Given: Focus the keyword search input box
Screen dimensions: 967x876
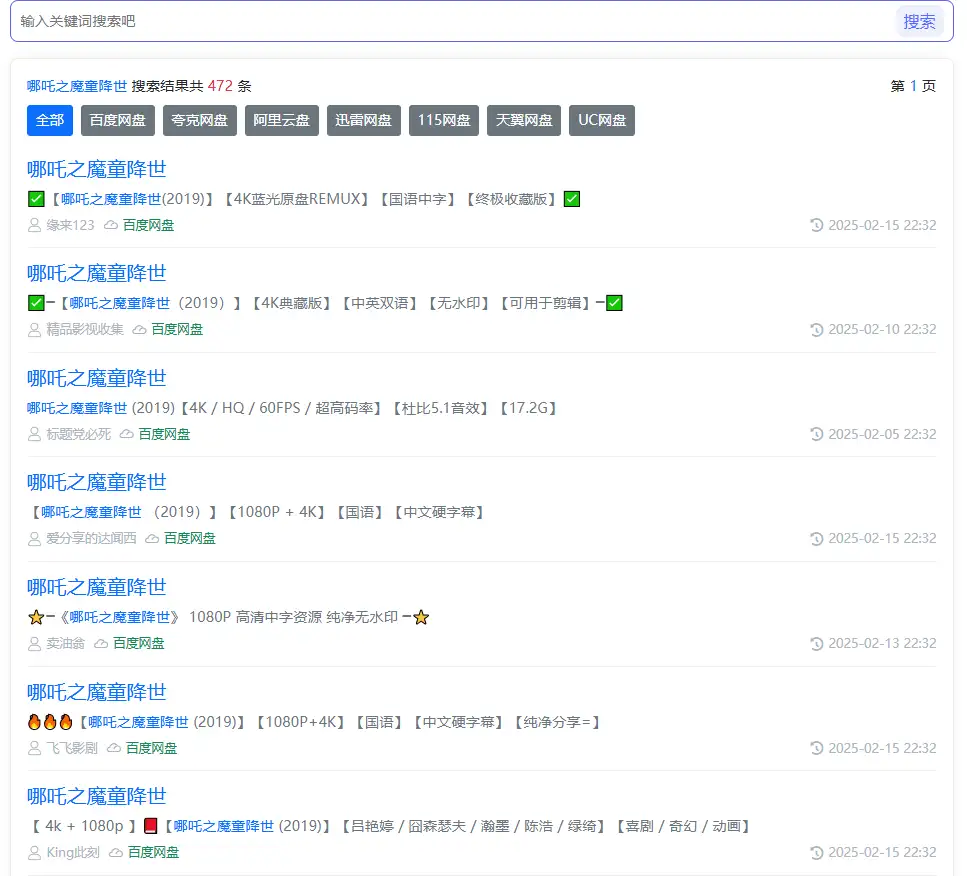Looking at the screenshot, I should click(450, 21).
